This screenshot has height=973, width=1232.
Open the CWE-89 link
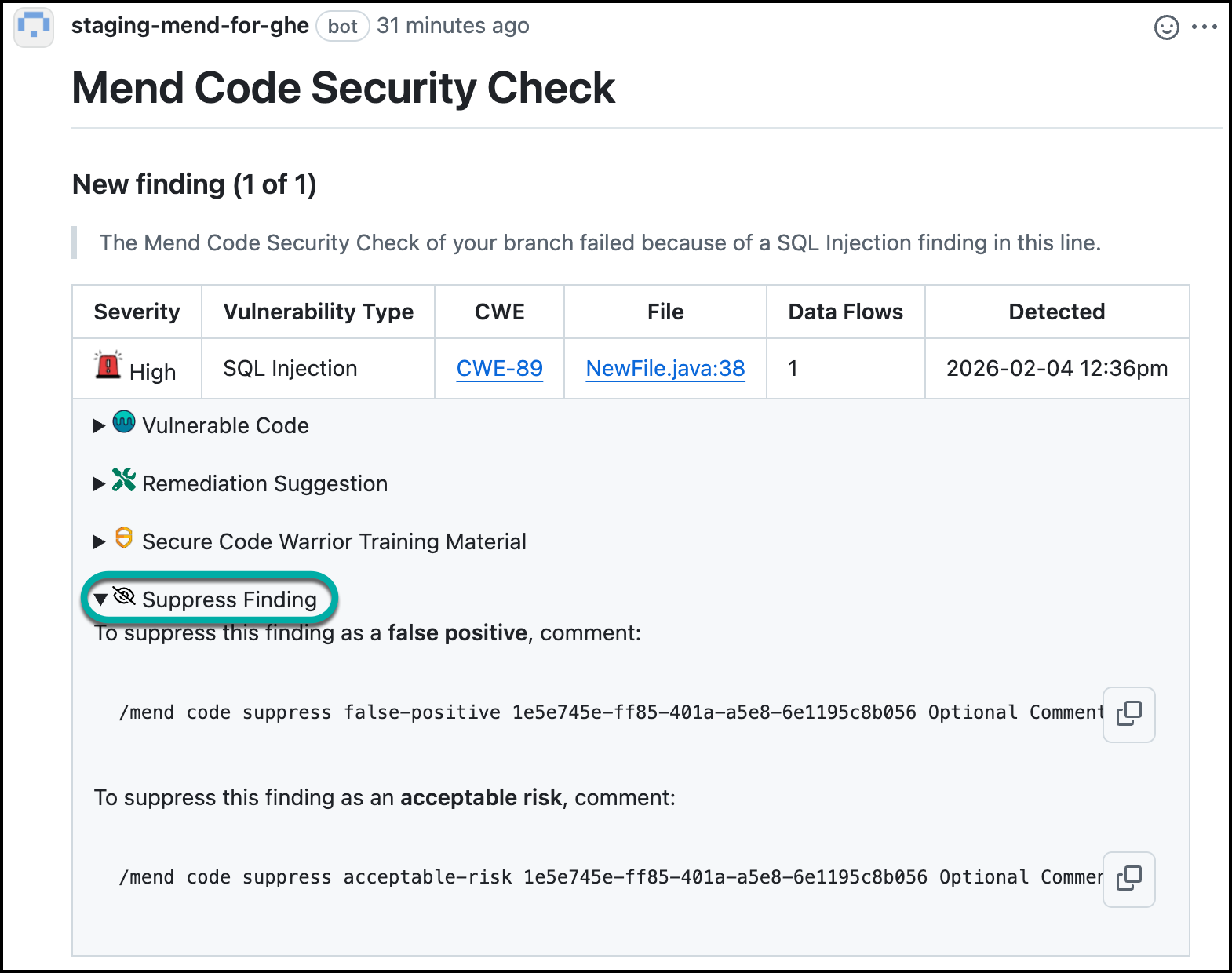tap(500, 368)
